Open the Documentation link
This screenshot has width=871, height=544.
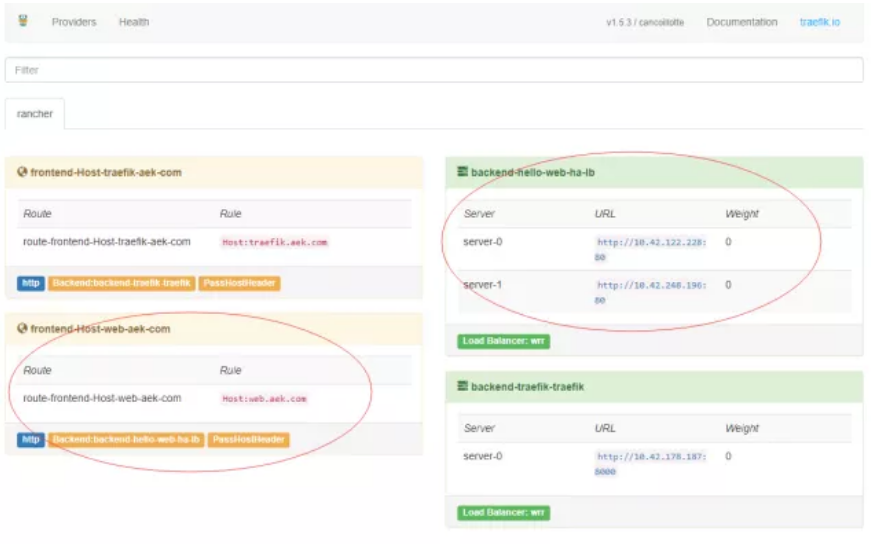click(742, 22)
